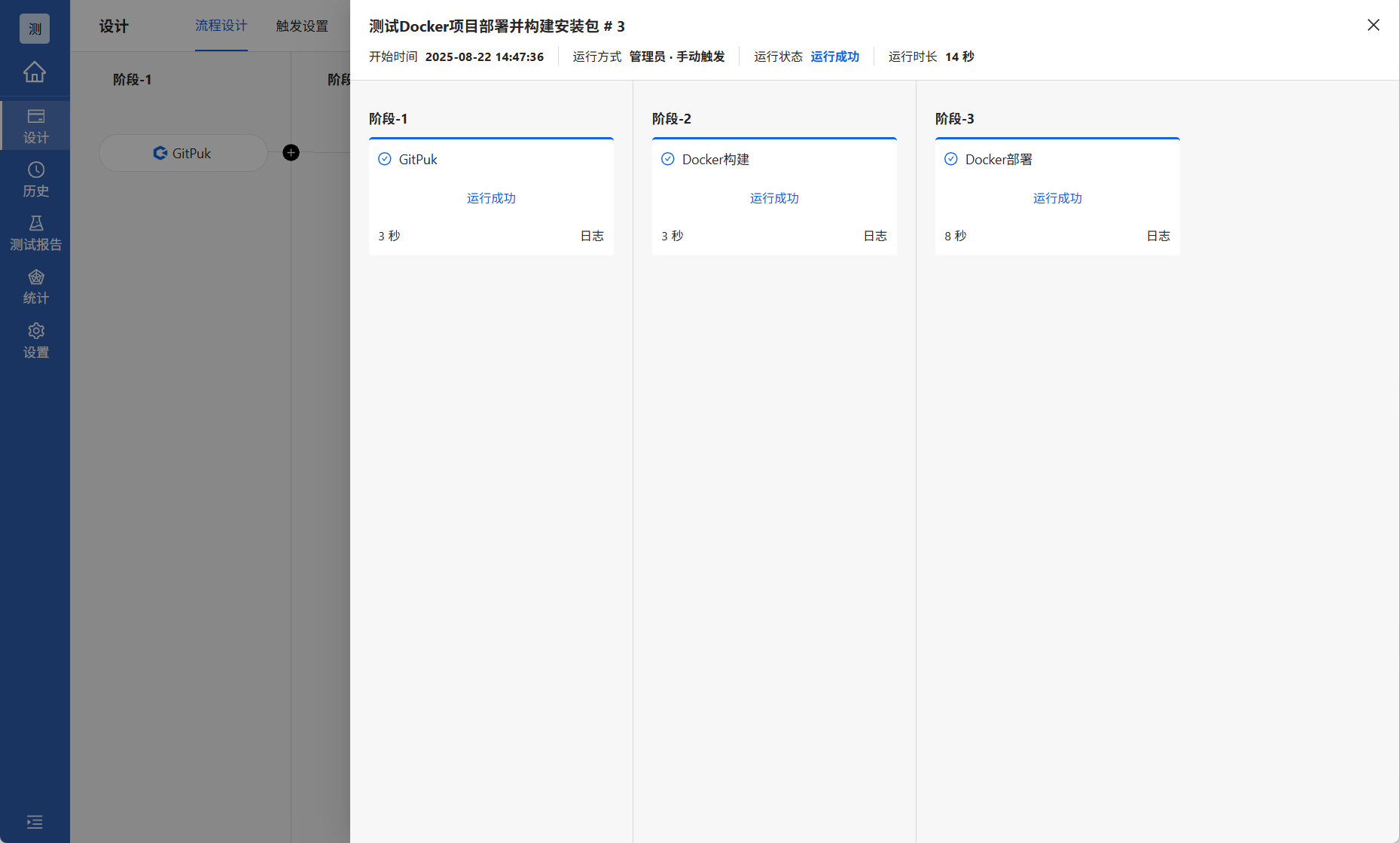Add a new stage with the plus button
The height and width of the screenshot is (843, 1400).
[291, 152]
